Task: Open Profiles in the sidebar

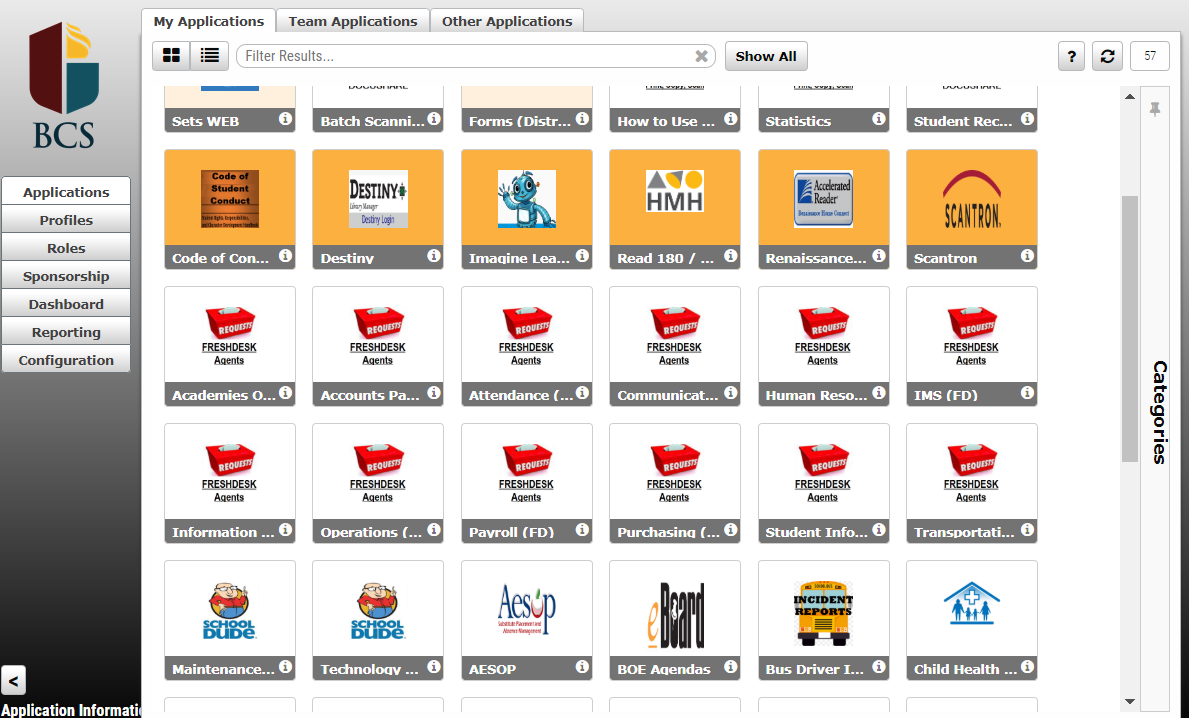Action: point(66,220)
